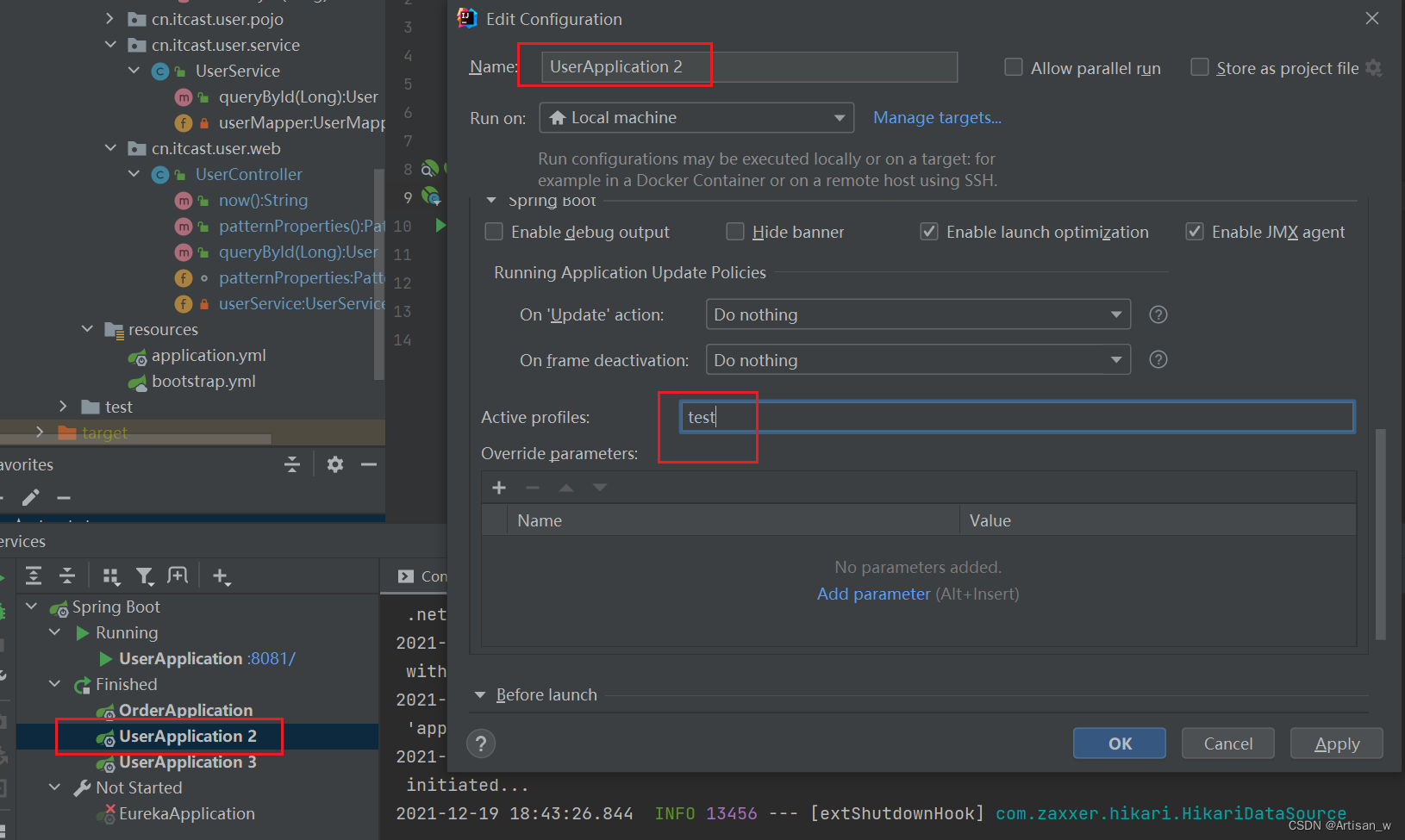Screen dimensions: 1405x840
Task: Select UserController class in project tree
Action: [x=248, y=174]
